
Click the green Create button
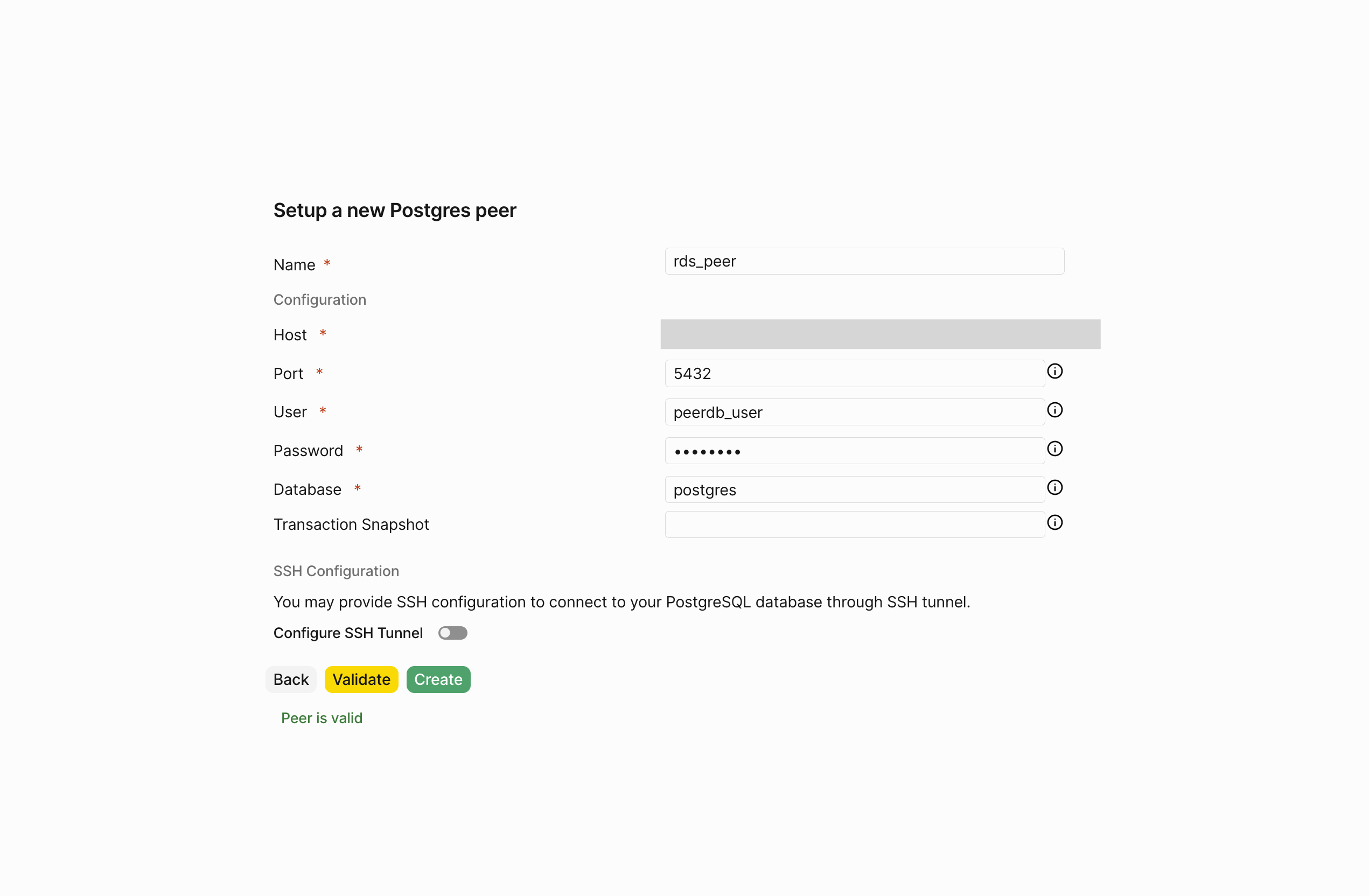(x=438, y=679)
